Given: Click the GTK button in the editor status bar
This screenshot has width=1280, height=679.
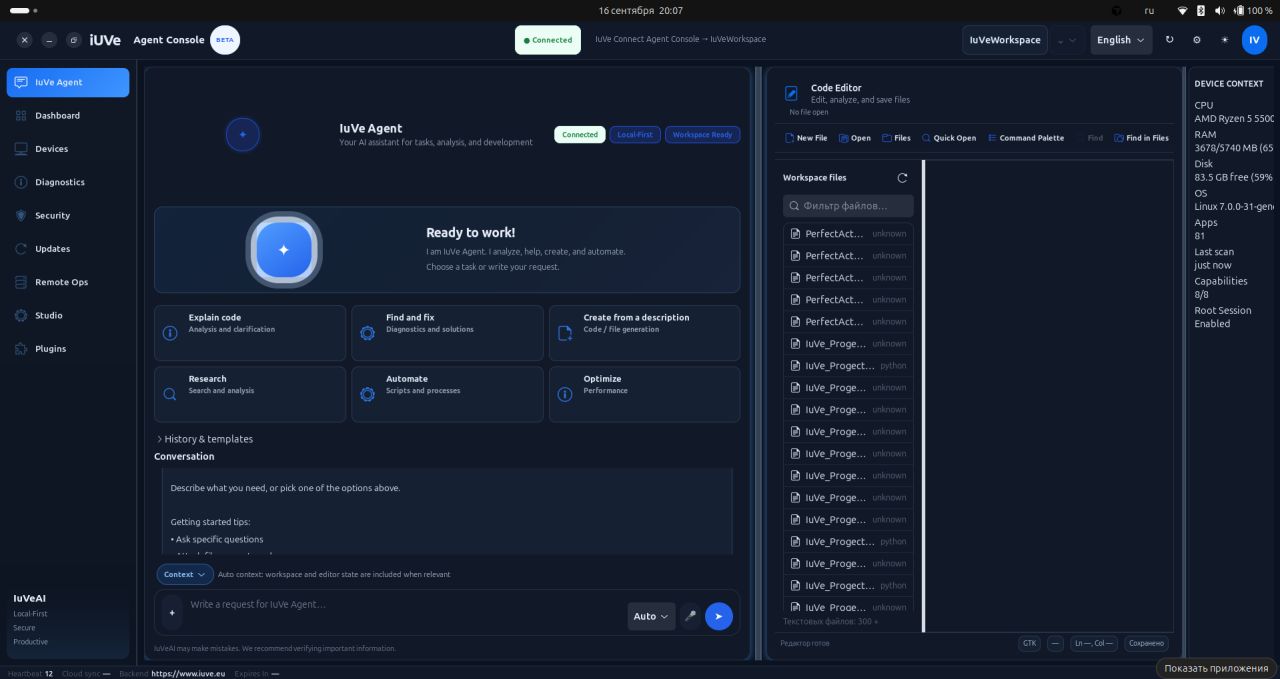Looking at the screenshot, I should (1029, 644).
